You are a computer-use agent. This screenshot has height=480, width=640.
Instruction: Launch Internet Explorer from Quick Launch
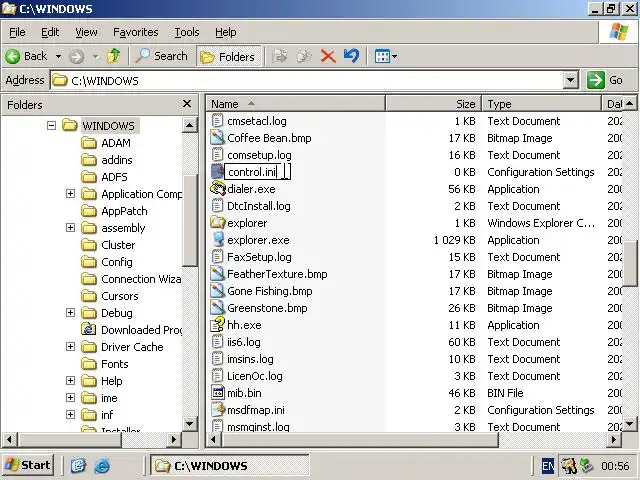(102, 466)
